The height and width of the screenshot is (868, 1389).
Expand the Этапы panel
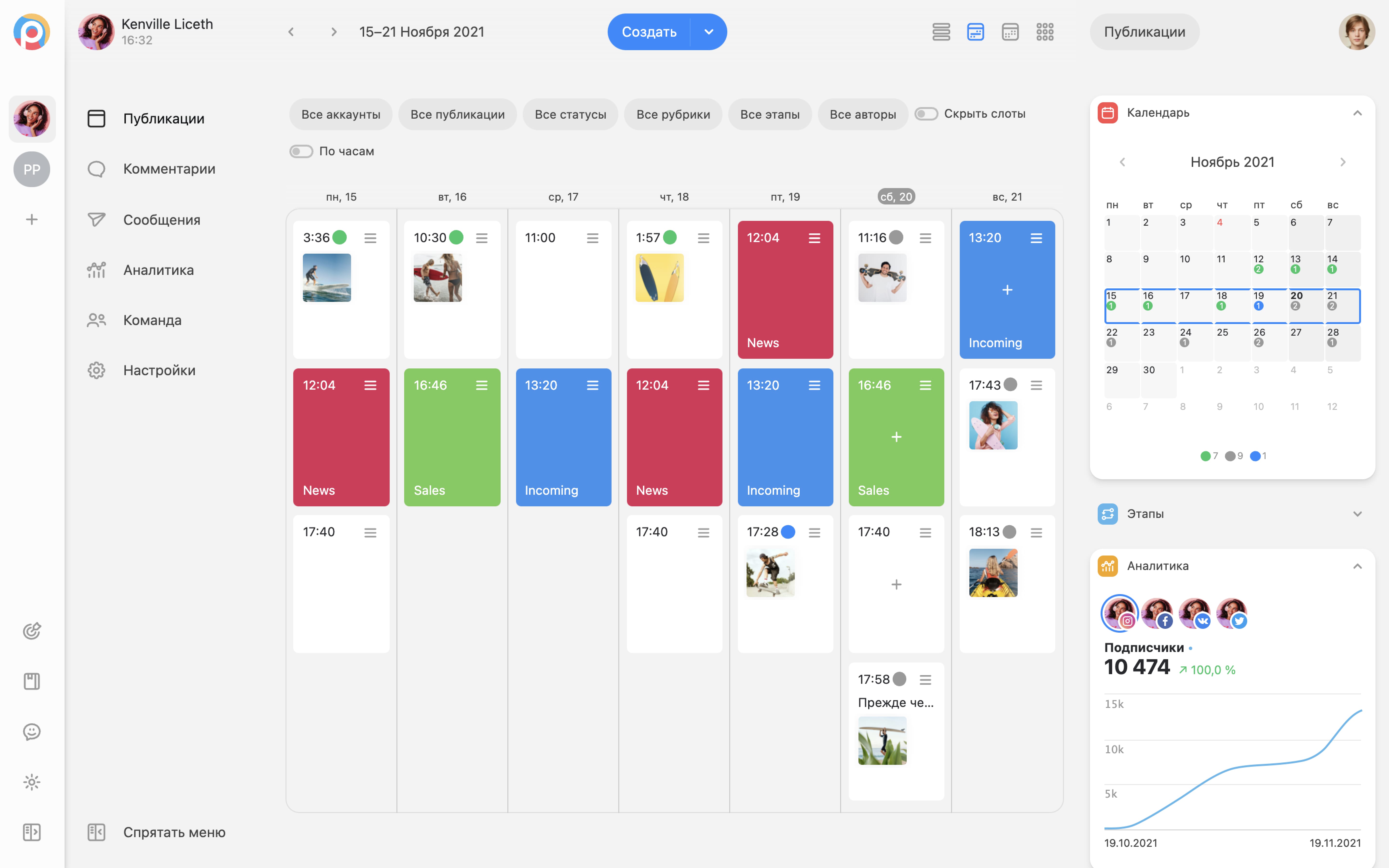[1357, 514]
